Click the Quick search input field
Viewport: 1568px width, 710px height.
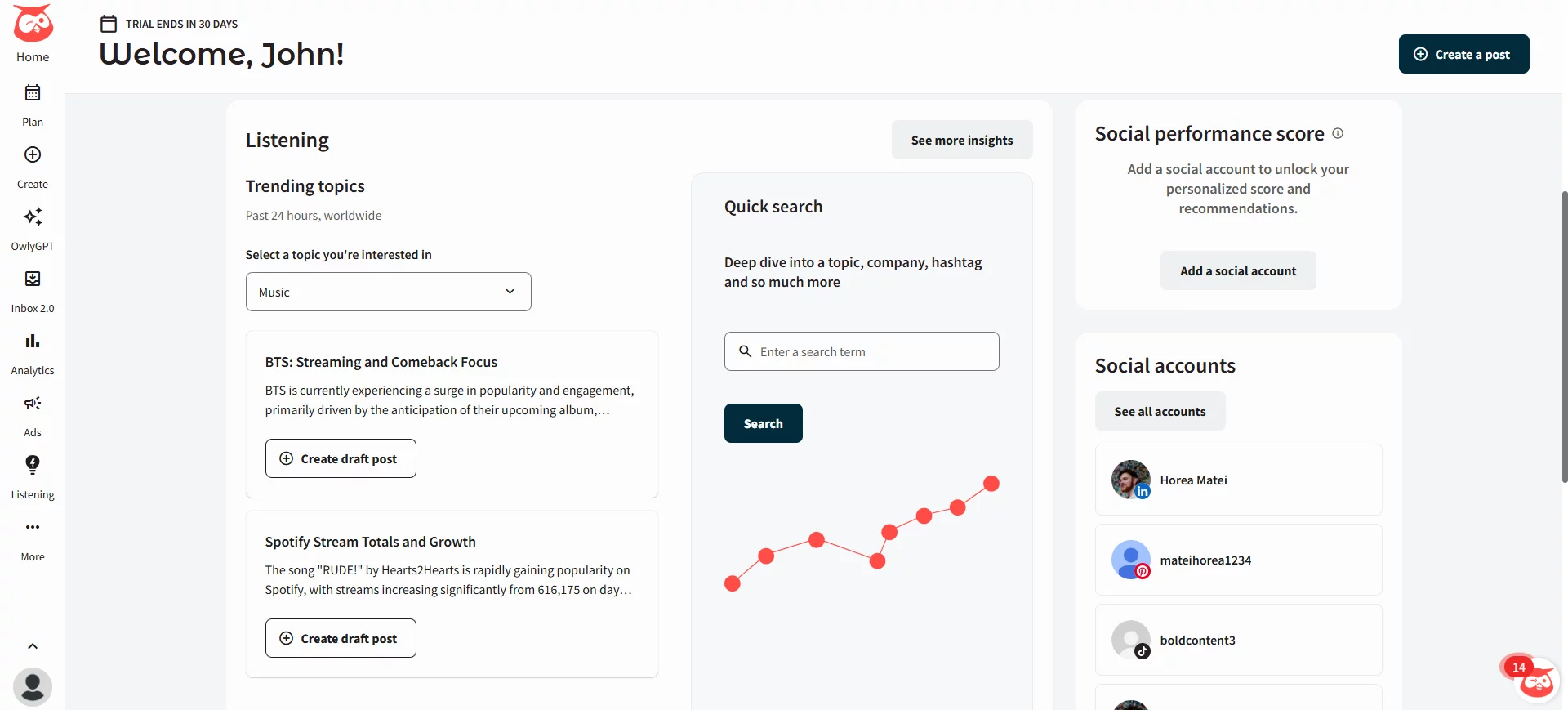click(861, 351)
